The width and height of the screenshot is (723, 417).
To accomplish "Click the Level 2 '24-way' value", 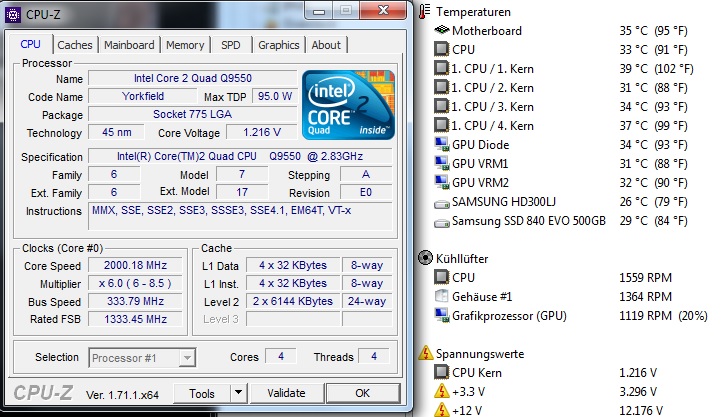I will coord(367,301).
